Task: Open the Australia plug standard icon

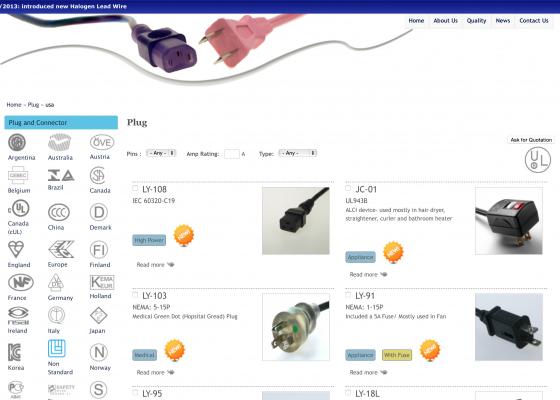Action: pyautogui.click(x=60, y=142)
